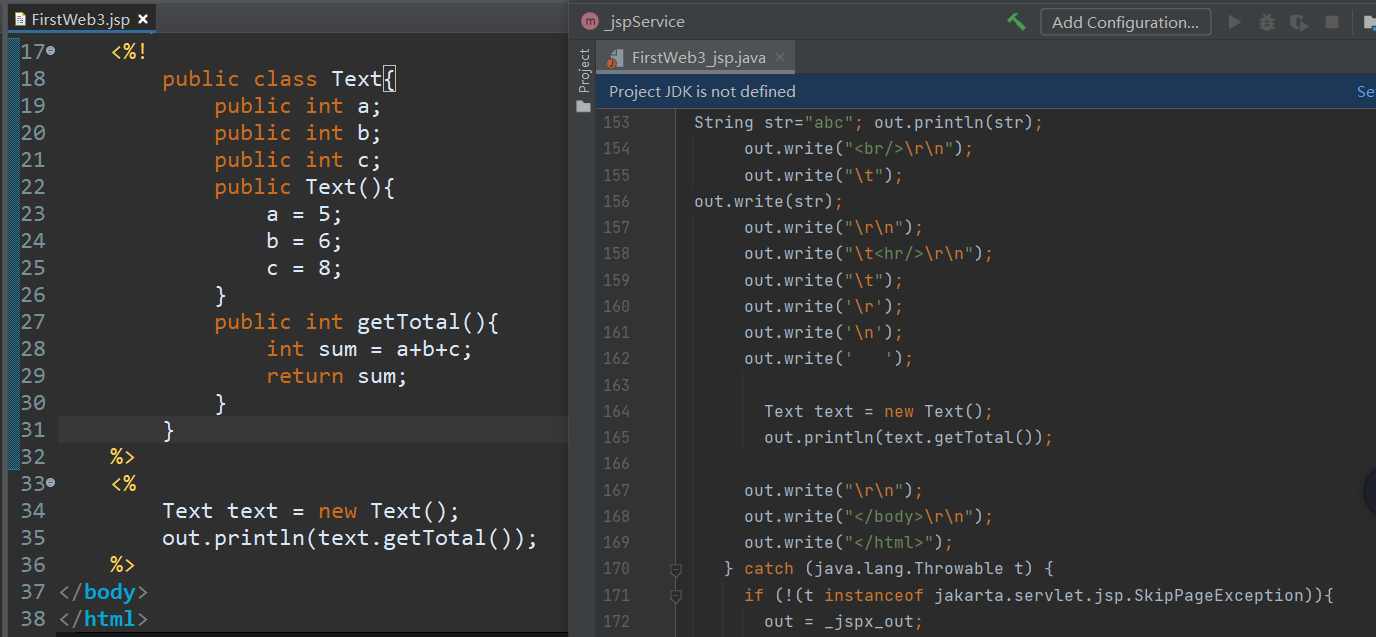Click 'out.println(text.getTotal());' on Java line 165
Image resolution: width=1376 pixels, height=637 pixels.
tap(909, 437)
